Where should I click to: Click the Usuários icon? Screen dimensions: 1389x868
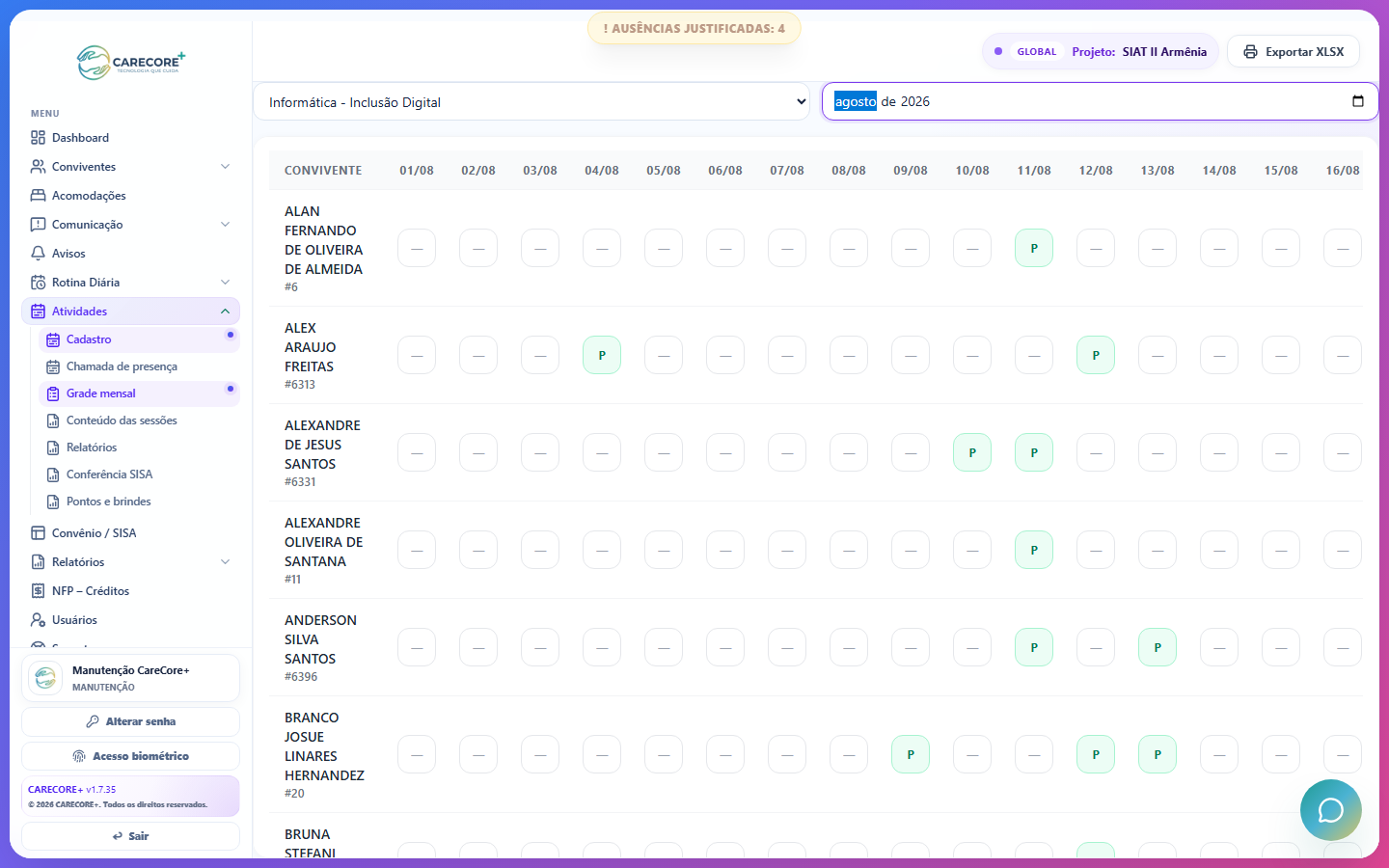click(38, 620)
